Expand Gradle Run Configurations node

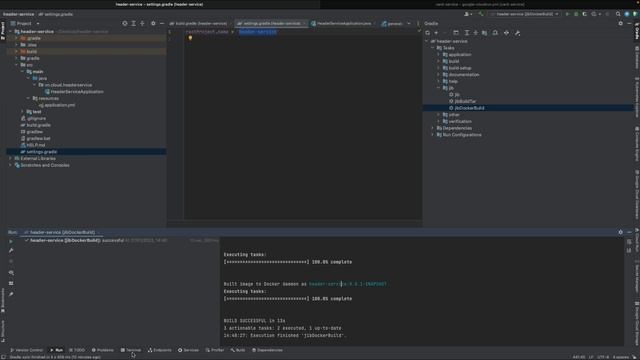coord(433,135)
